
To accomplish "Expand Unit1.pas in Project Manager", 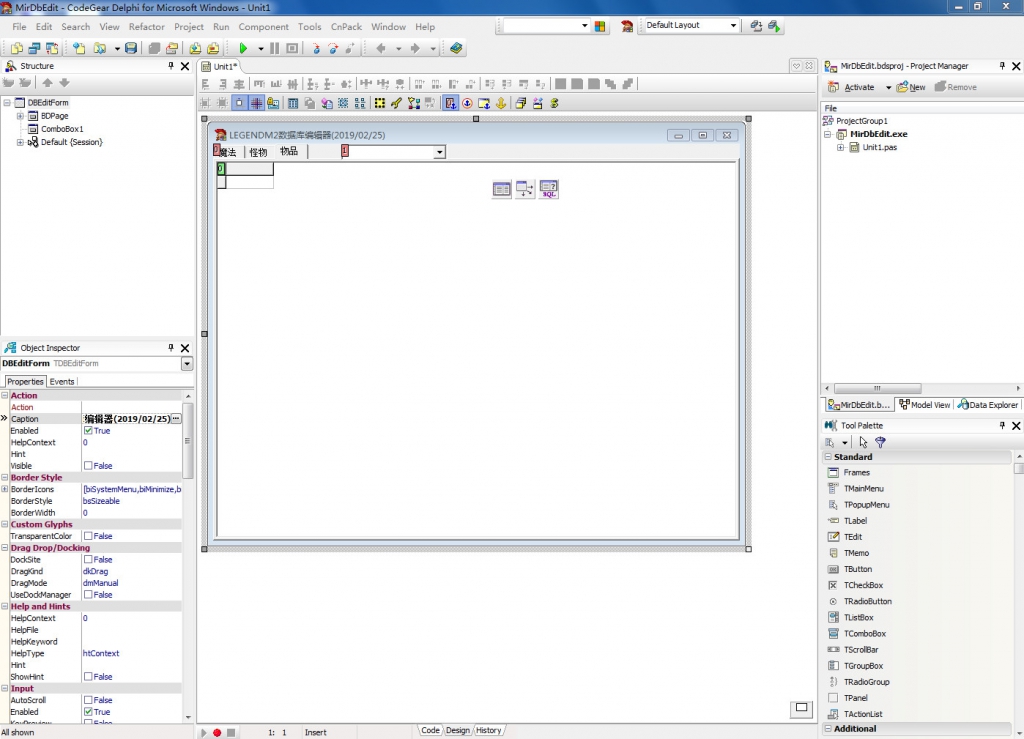I will (x=840, y=148).
